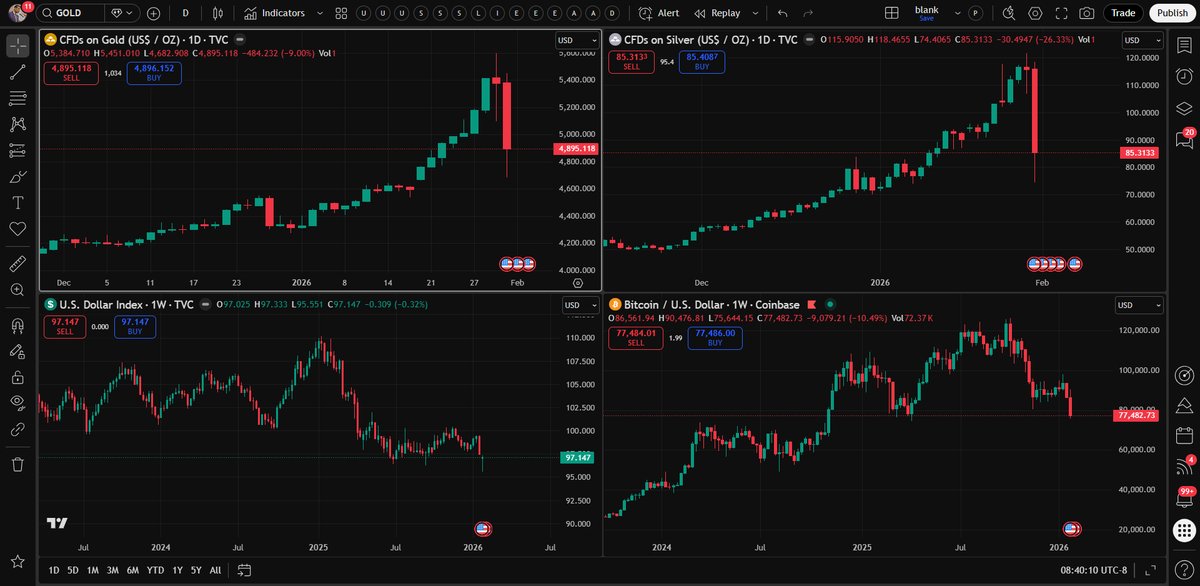Switch to the 1Y timeframe tab
The image size is (1200, 586).
(177, 569)
